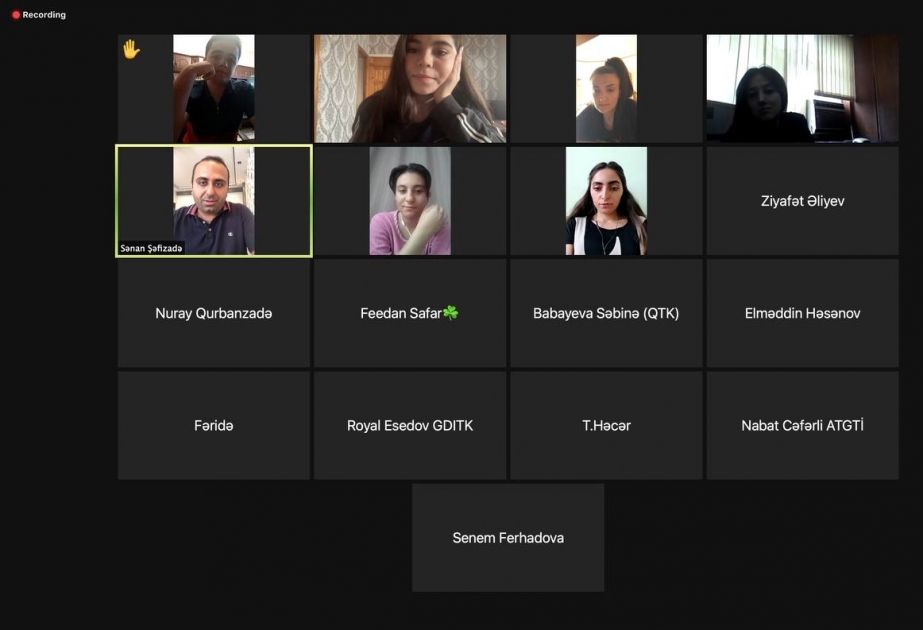923x630 pixels.
Task: Select the video of man with fist at chin
Action: point(214,88)
